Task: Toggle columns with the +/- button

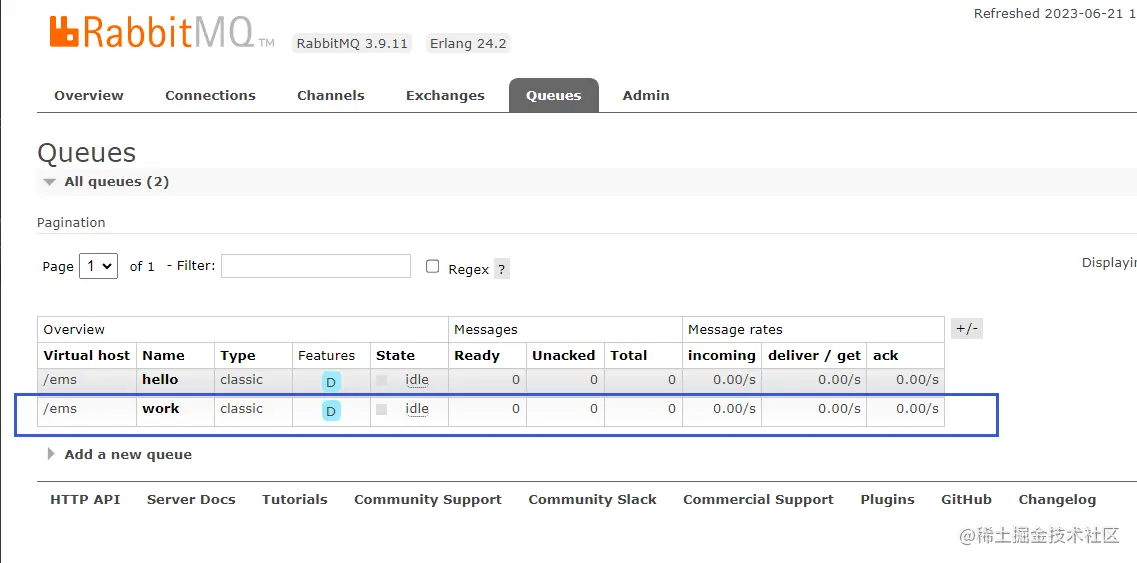Action: (x=967, y=329)
